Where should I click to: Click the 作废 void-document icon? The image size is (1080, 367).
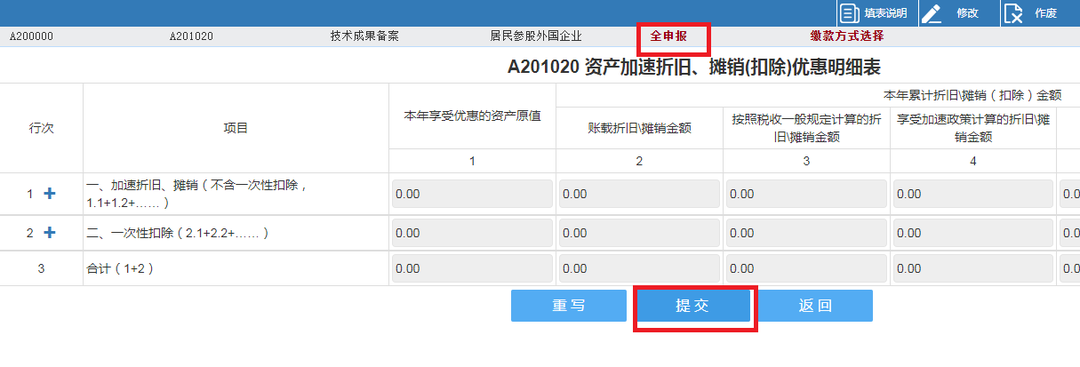tap(1013, 13)
